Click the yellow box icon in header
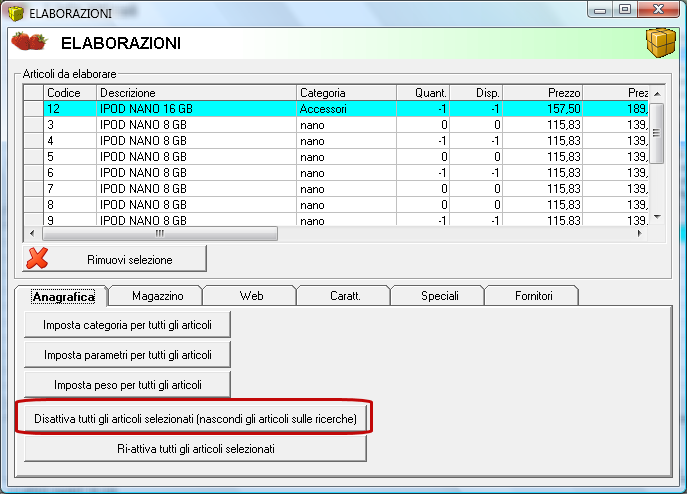 661,43
